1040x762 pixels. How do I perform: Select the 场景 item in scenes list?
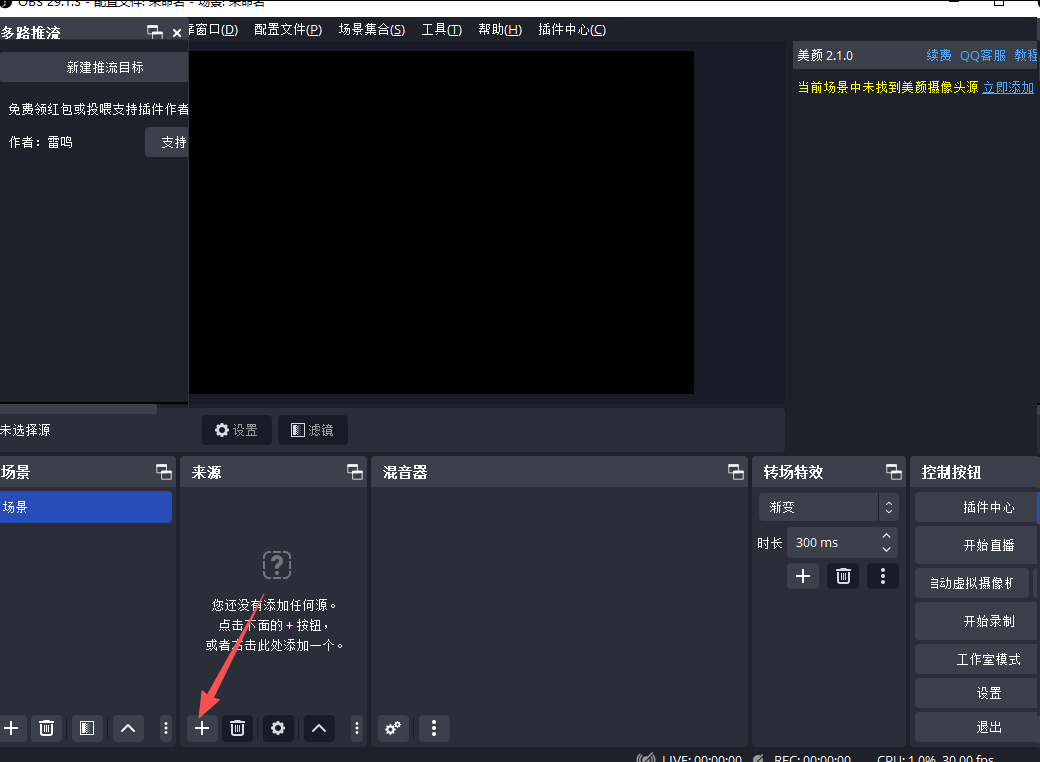tap(86, 507)
